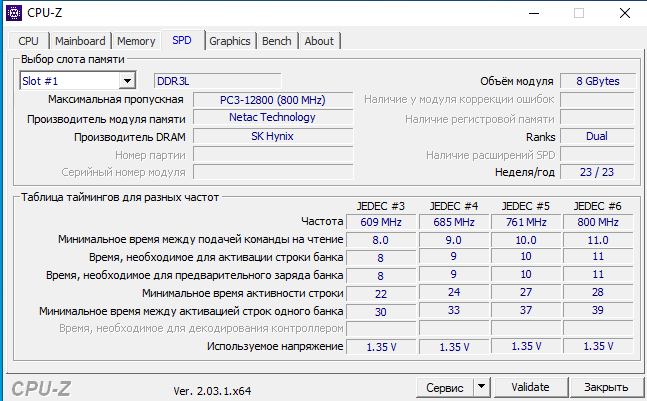This screenshot has width=647, height=401.
Task: Click the Netac Technology manufacturer field
Action: point(273,118)
